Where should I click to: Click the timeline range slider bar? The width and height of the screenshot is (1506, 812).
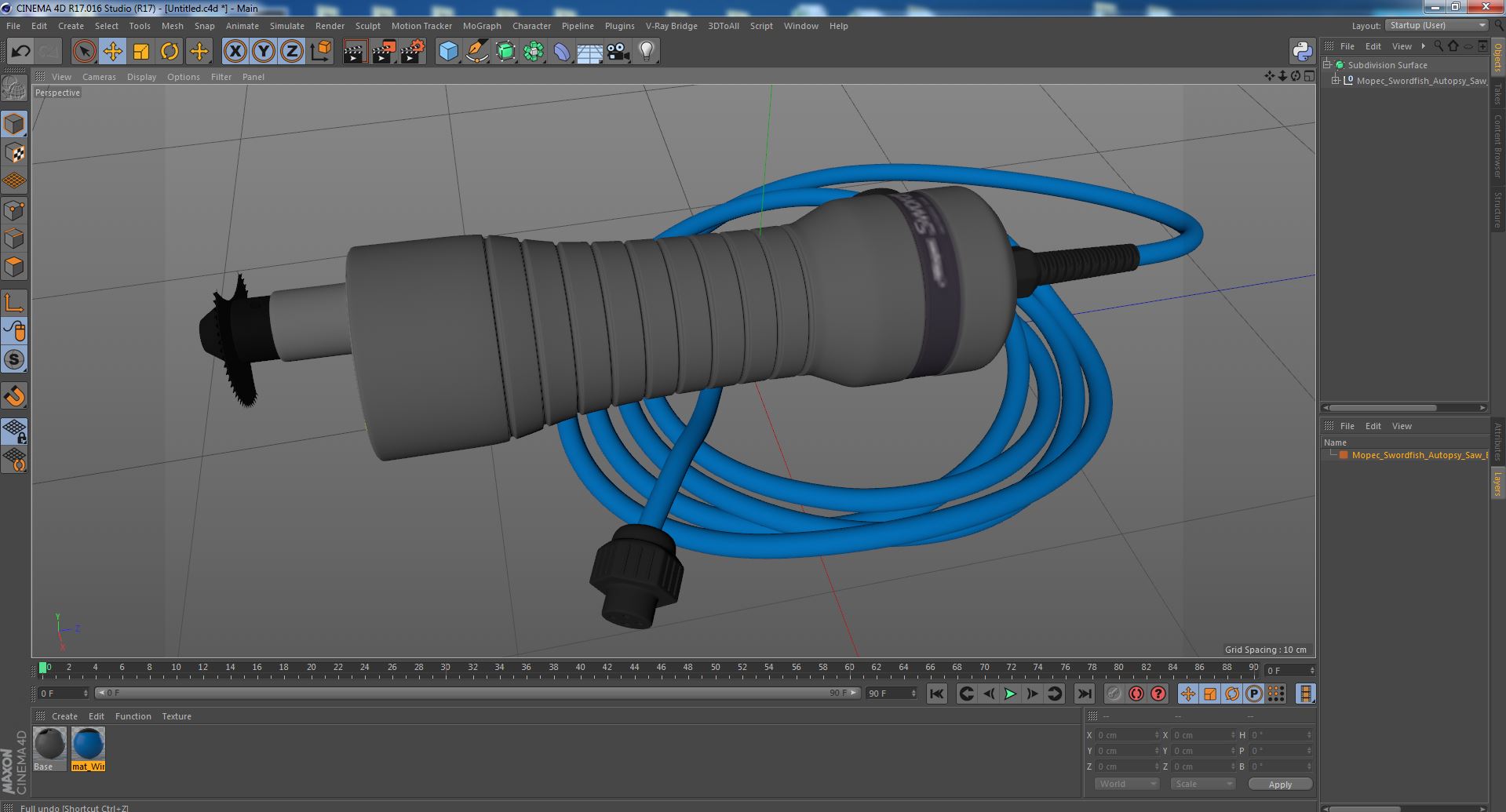point(477,694)
